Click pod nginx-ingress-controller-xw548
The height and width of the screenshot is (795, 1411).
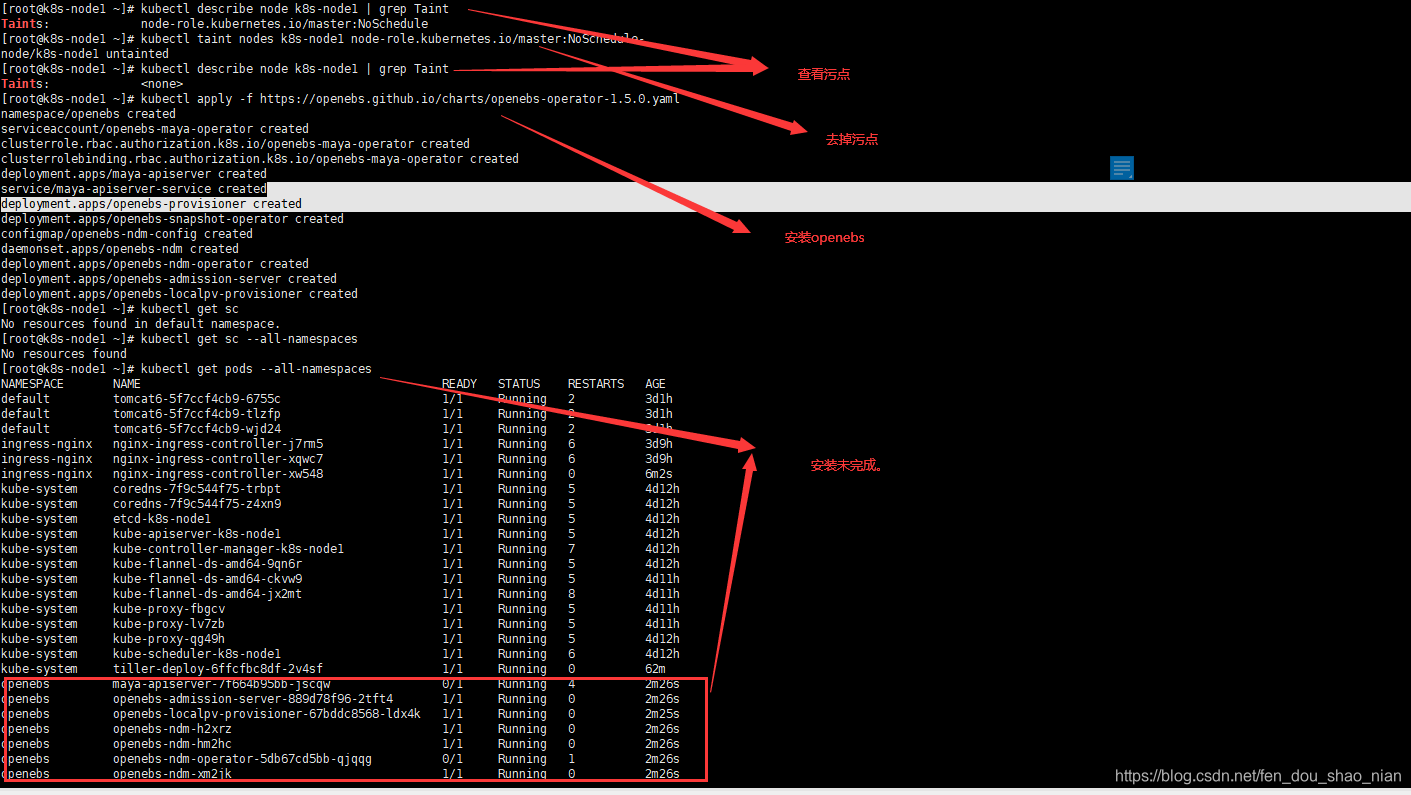(218, 474)
